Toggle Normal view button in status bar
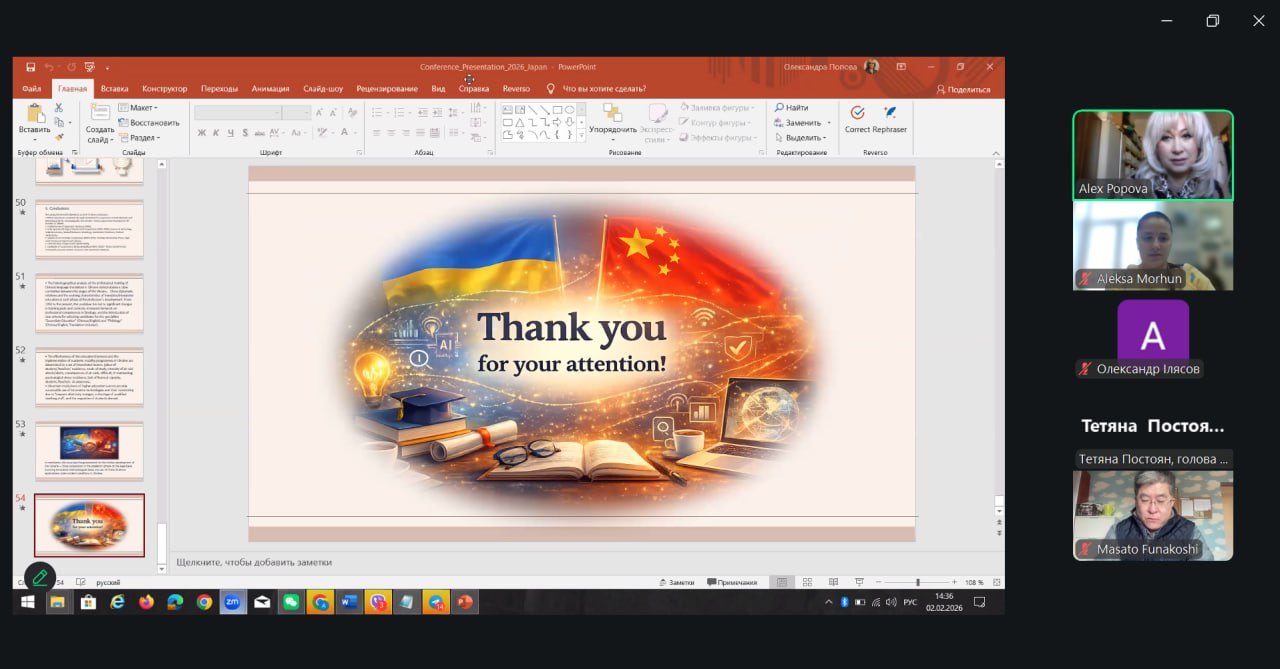This screenshot has height=669, width=1280. point(781,582)
